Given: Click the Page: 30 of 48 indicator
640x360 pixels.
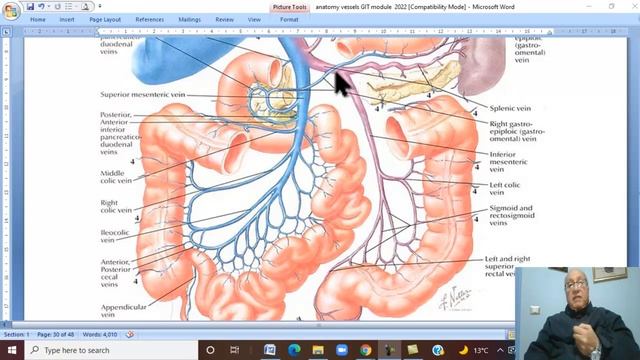Looking at the screenshot, I should click(56, 334).
